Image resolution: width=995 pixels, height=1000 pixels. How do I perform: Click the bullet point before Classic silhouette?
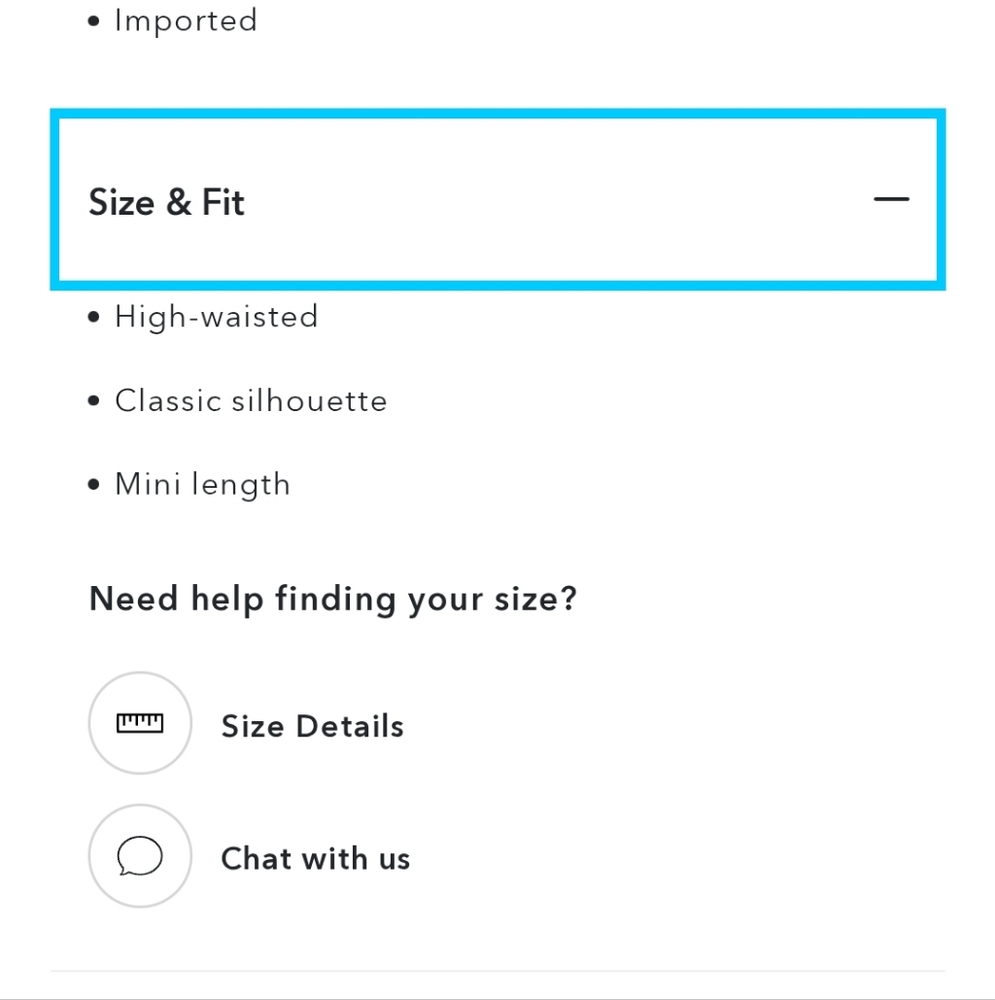[x=94, y=402]
